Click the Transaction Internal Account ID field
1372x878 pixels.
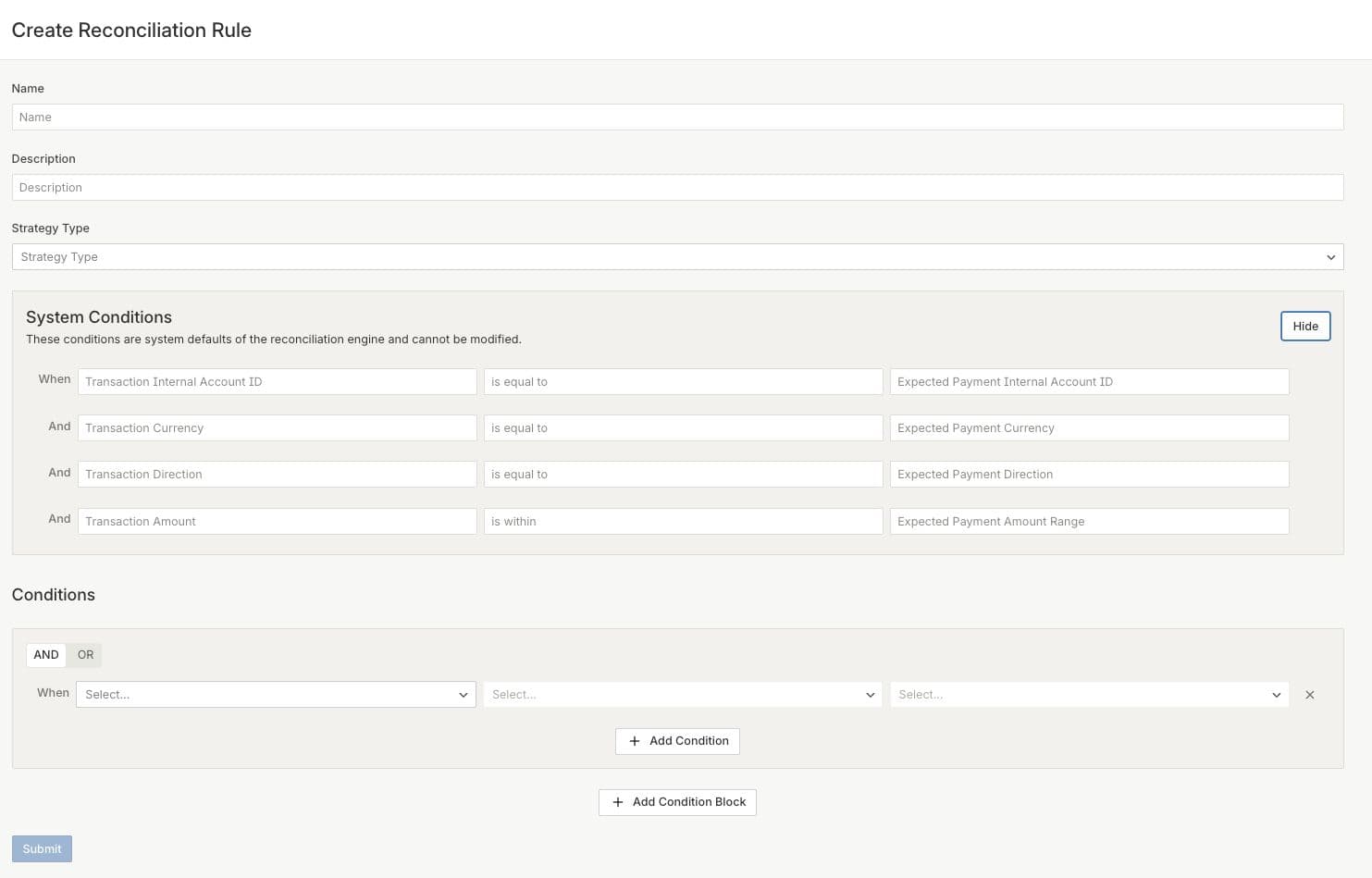[x=277, y=382]
